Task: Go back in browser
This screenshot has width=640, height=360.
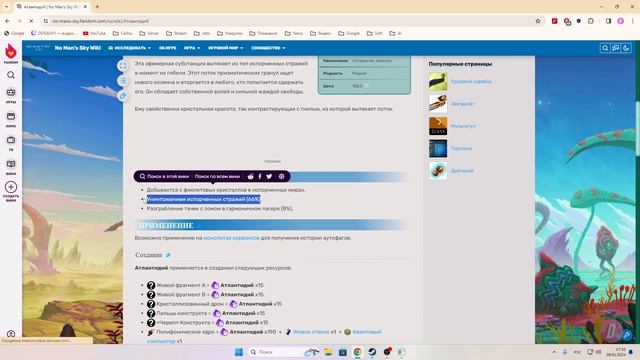Action: pyautogui.click(x=7, y=21)
